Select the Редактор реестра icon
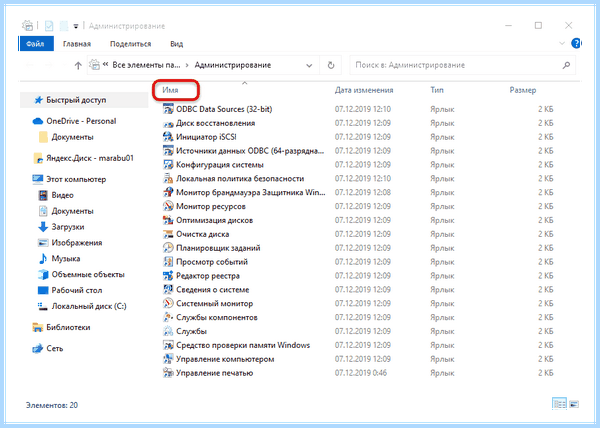Screen dimensions: 600x428 point(168,276)
